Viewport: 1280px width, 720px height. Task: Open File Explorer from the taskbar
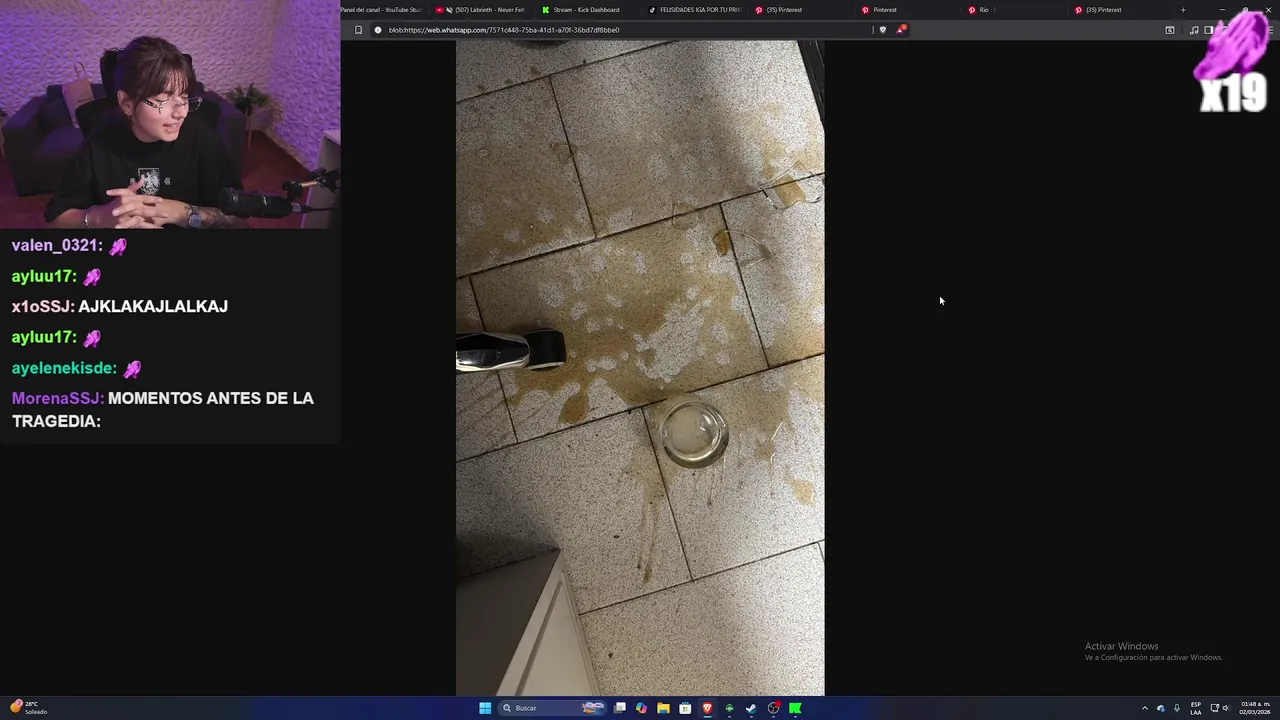(663, 708)
